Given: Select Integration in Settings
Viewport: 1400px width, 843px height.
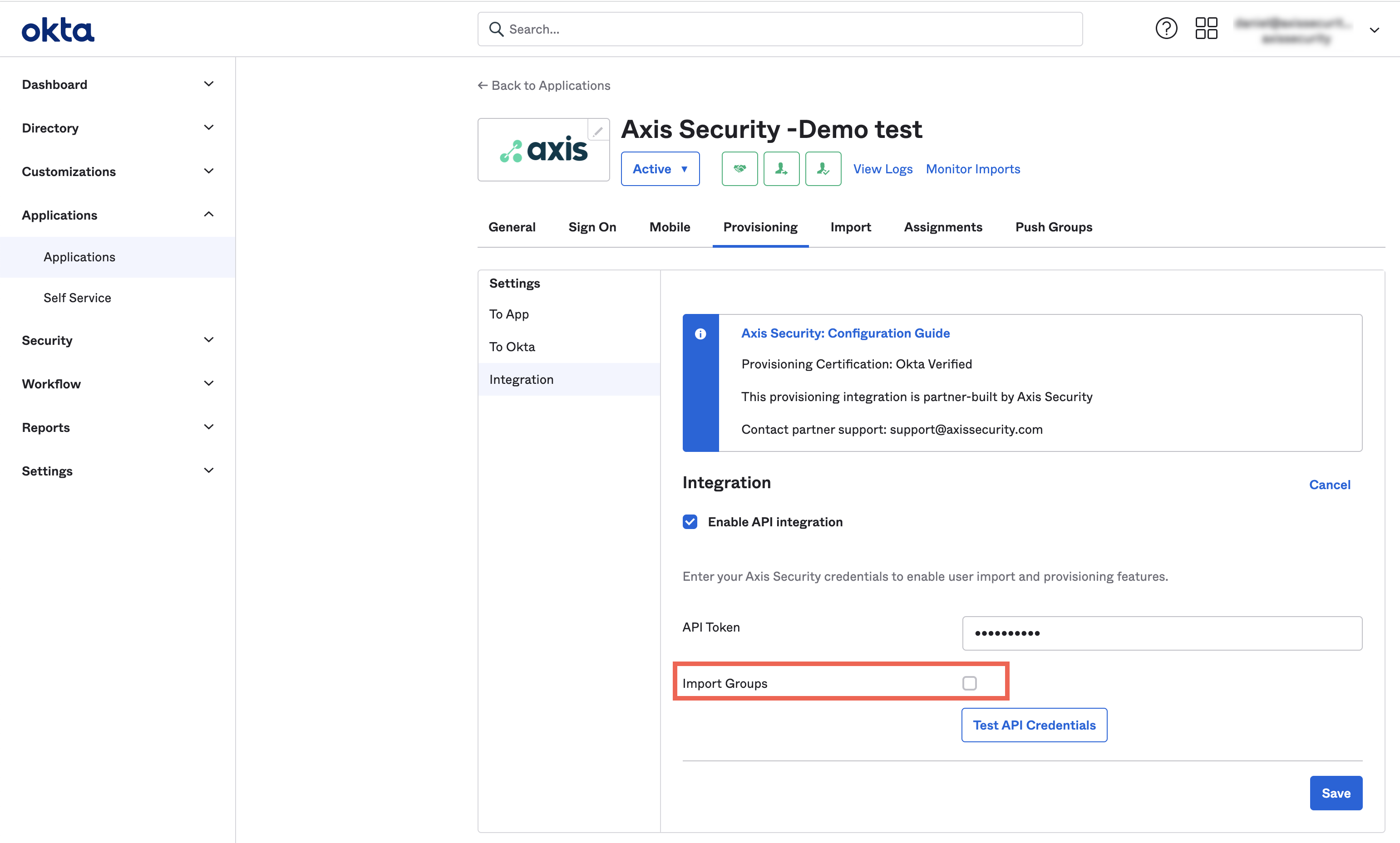Looking at the screenshot, I should (569, 379).
